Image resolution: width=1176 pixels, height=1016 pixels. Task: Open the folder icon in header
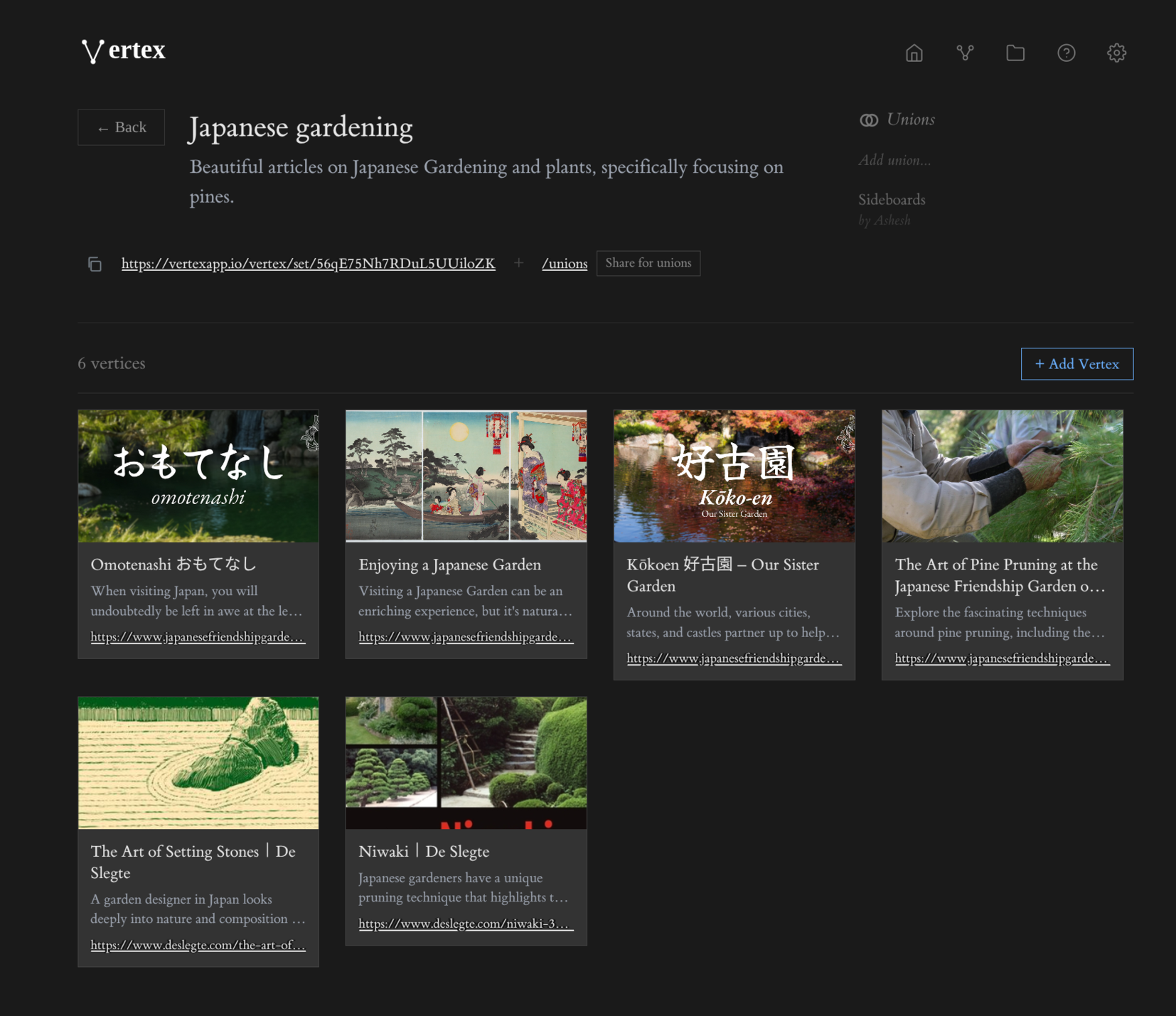[1015, 53]
